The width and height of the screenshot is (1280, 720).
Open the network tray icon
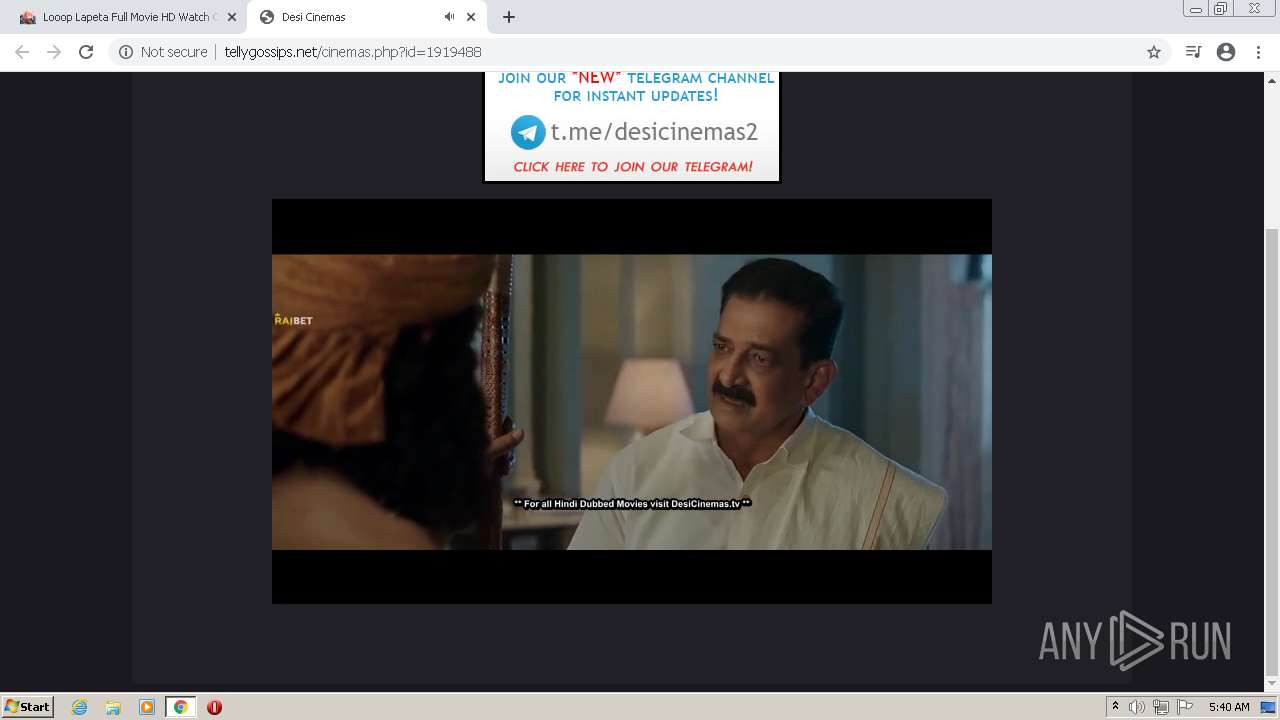click(1161, 707)
